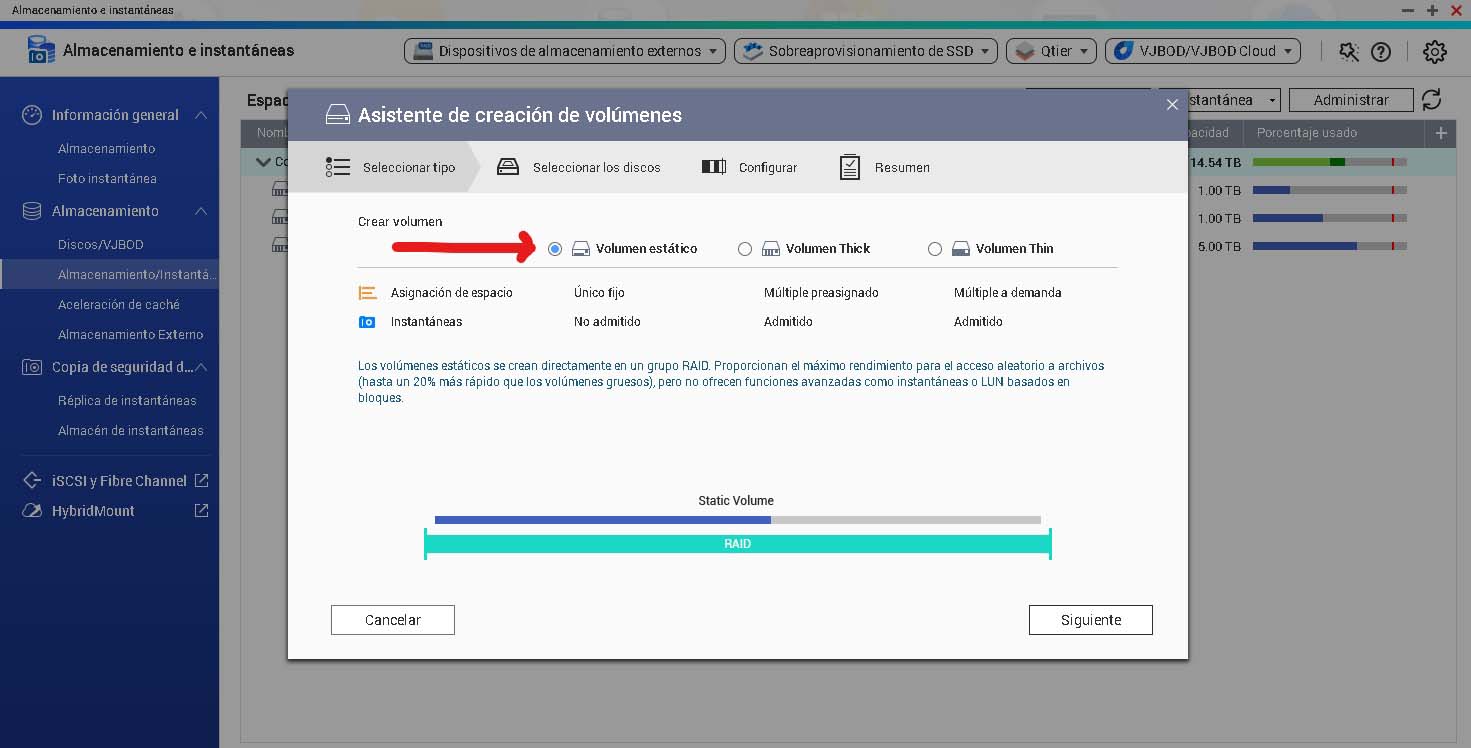Click the global settings gear icon

tap(1435, 52)
